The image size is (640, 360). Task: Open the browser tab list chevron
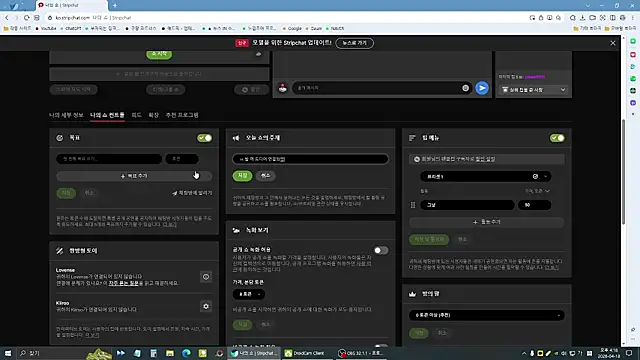(587, 5)
